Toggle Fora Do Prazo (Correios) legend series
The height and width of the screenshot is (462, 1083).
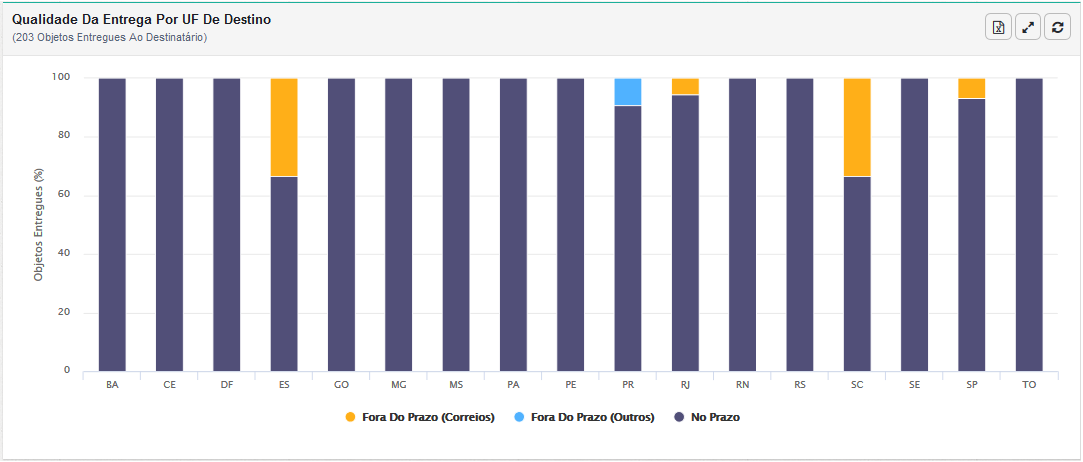click(420, 417)
